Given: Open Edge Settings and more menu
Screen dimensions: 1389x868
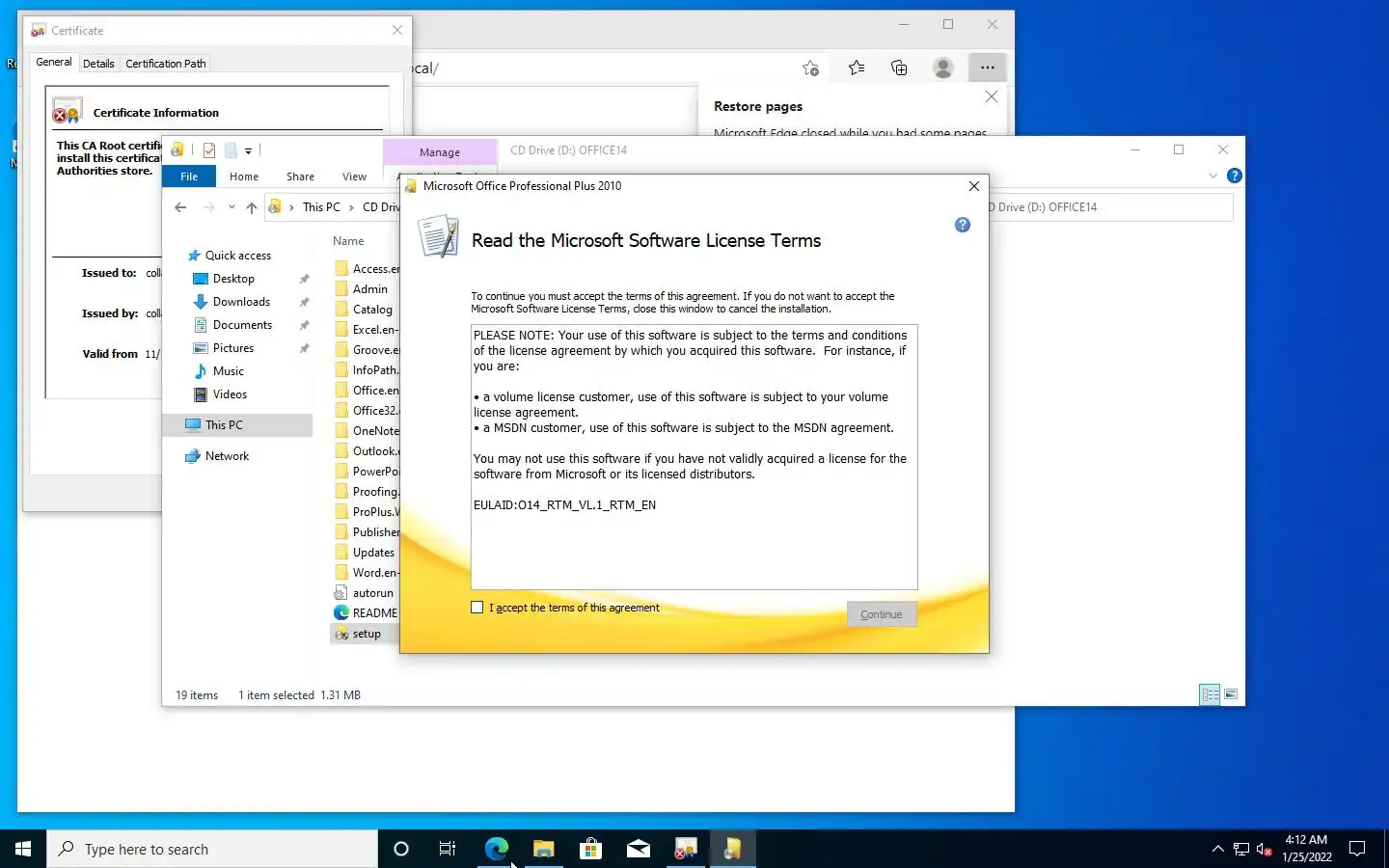Looking at the screenshot, I should 988,68.
